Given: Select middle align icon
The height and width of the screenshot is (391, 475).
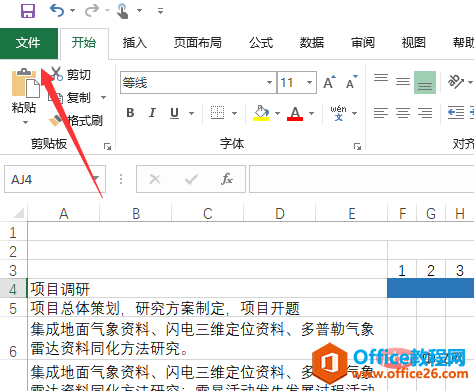Looking at the screenshot, I should (403, 82).
